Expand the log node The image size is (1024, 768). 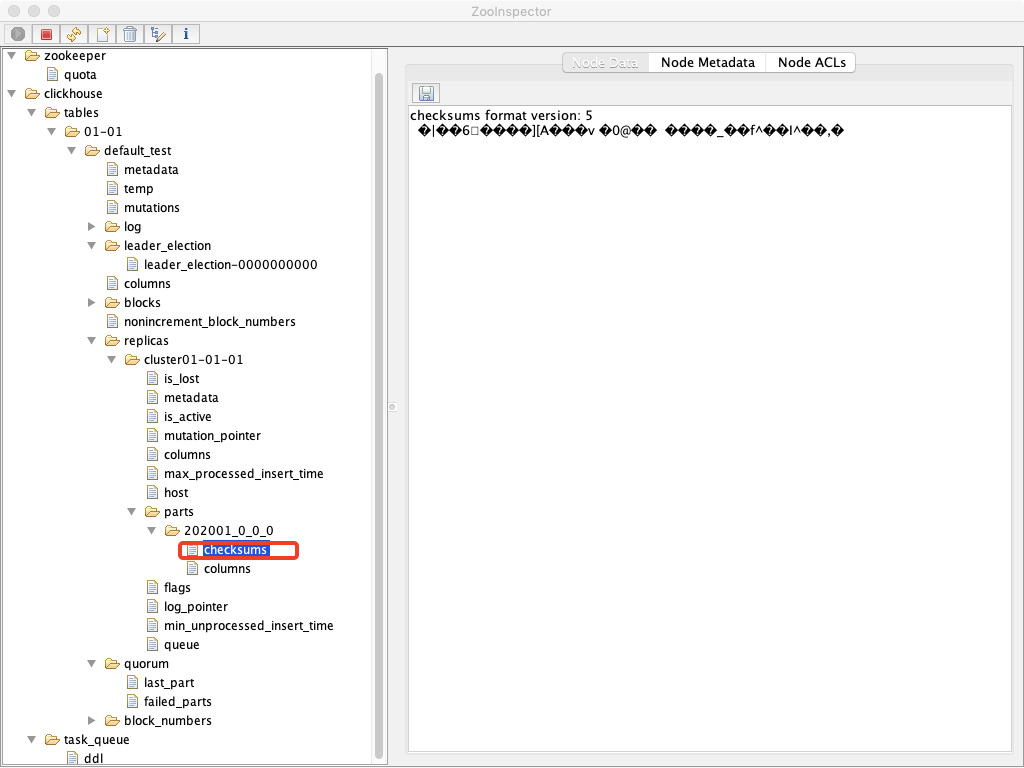(x=91, y=226)
